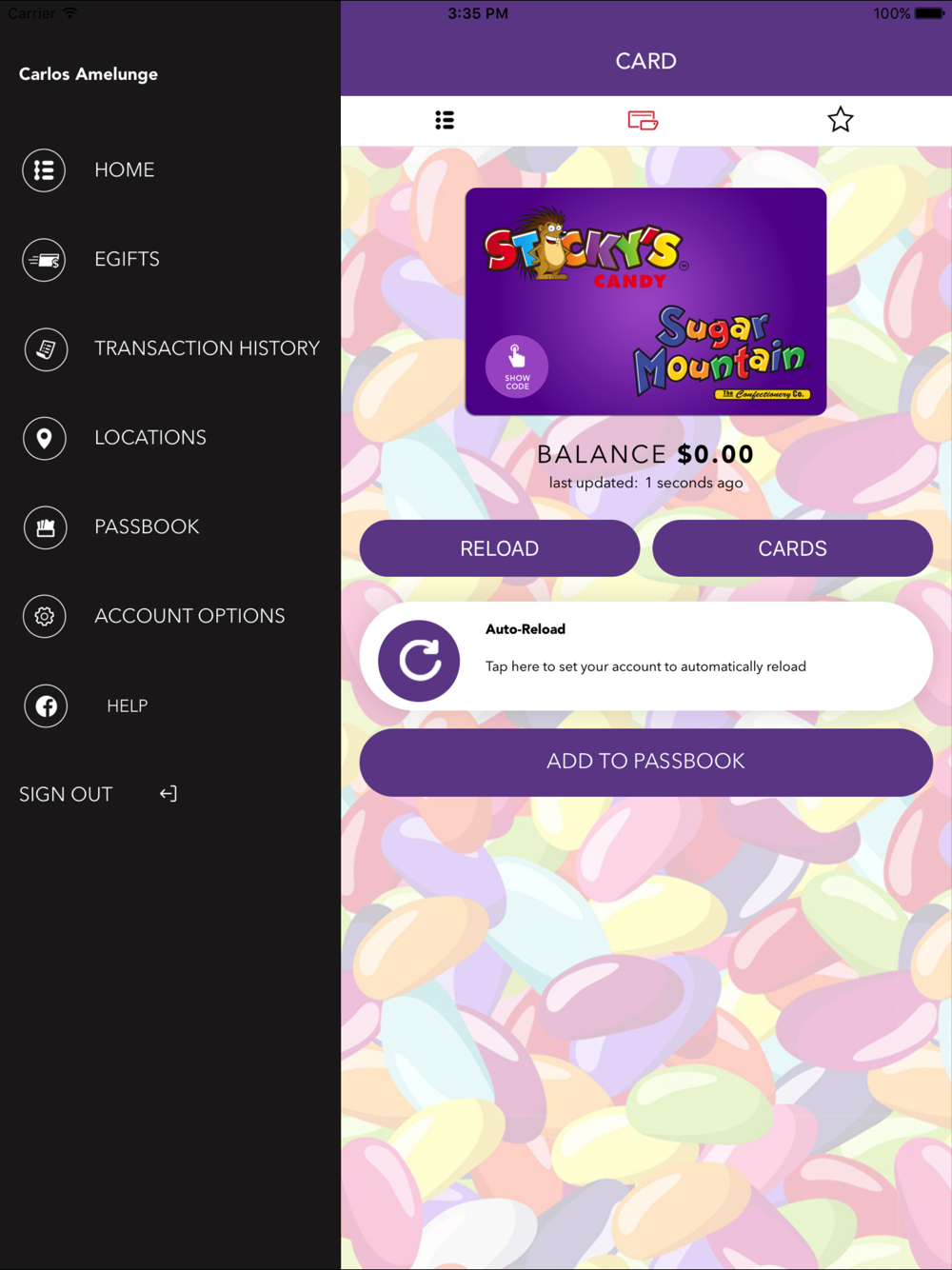Open the TRANSACTION HISTORY menu item
This screenshot has height=1270, width=952.
click(208, 348)
